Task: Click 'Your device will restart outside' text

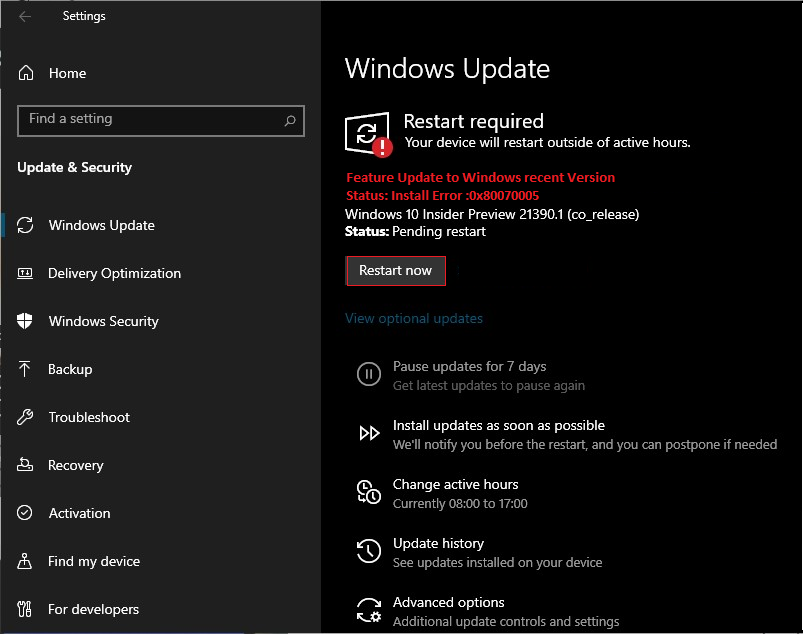Action: tap(547, 142)
